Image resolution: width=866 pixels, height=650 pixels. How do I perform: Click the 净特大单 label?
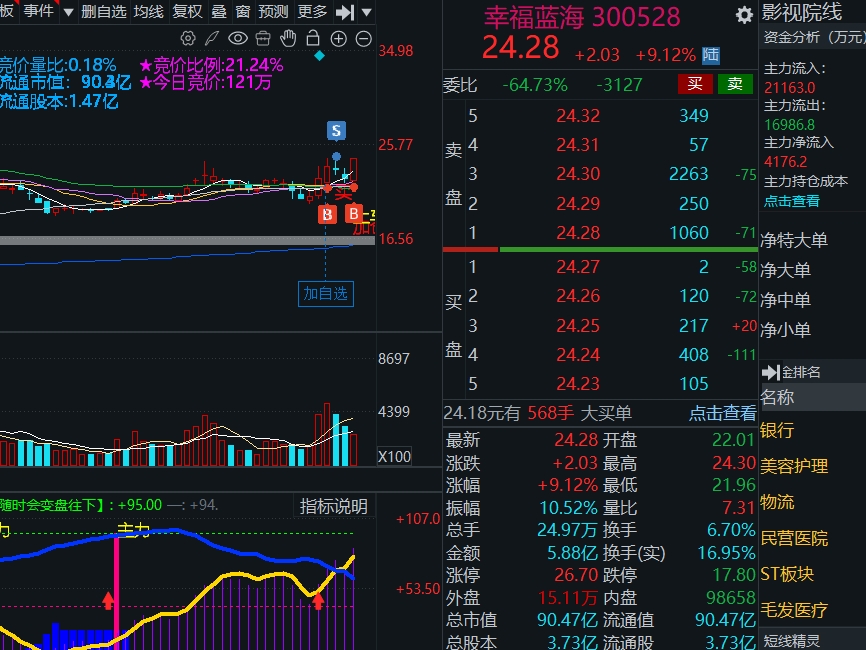click(794, 240)
